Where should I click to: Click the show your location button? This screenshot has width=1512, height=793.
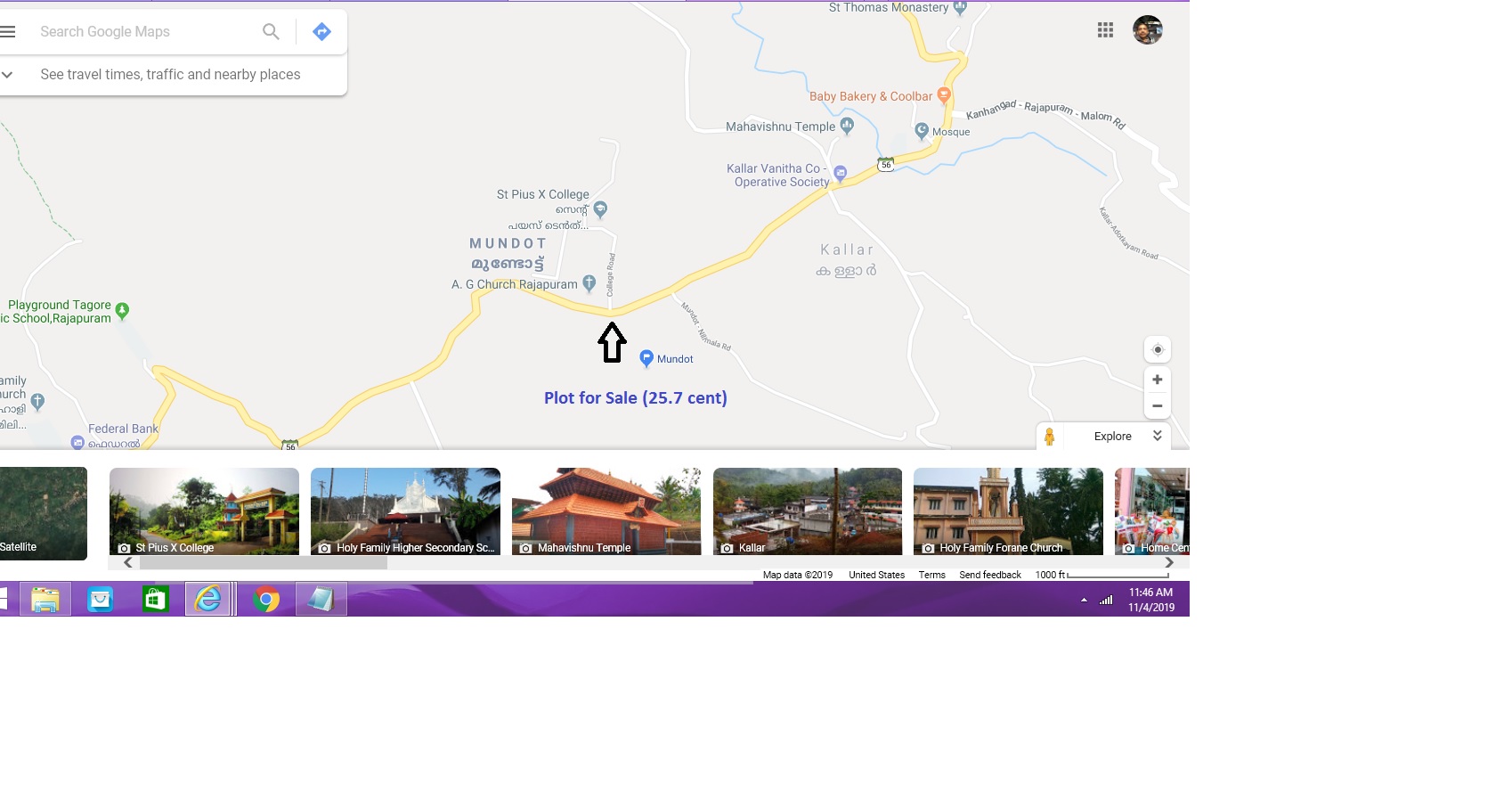pos(1157,349)
